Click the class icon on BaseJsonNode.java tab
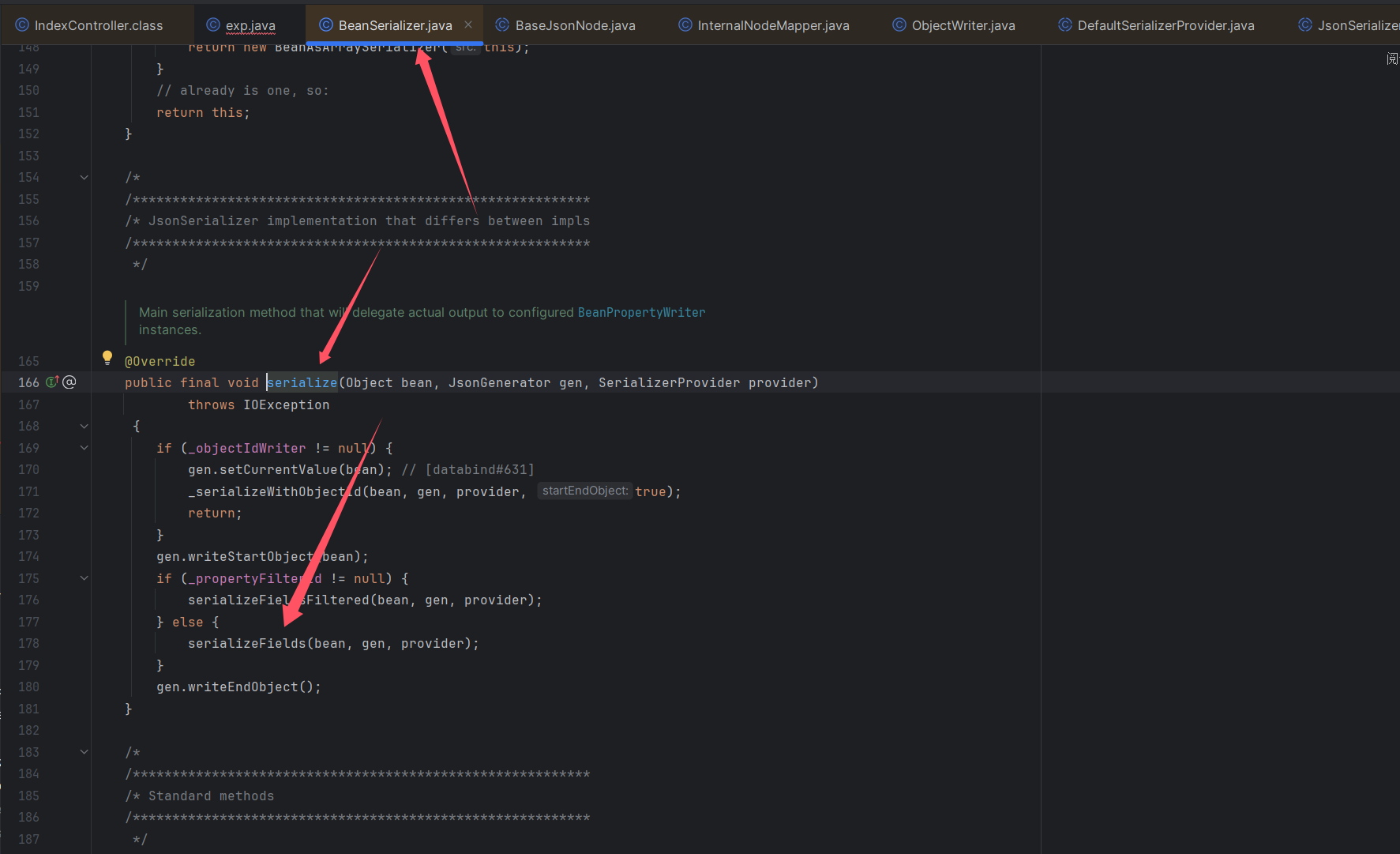1400x854 pixels. (502, 24)
